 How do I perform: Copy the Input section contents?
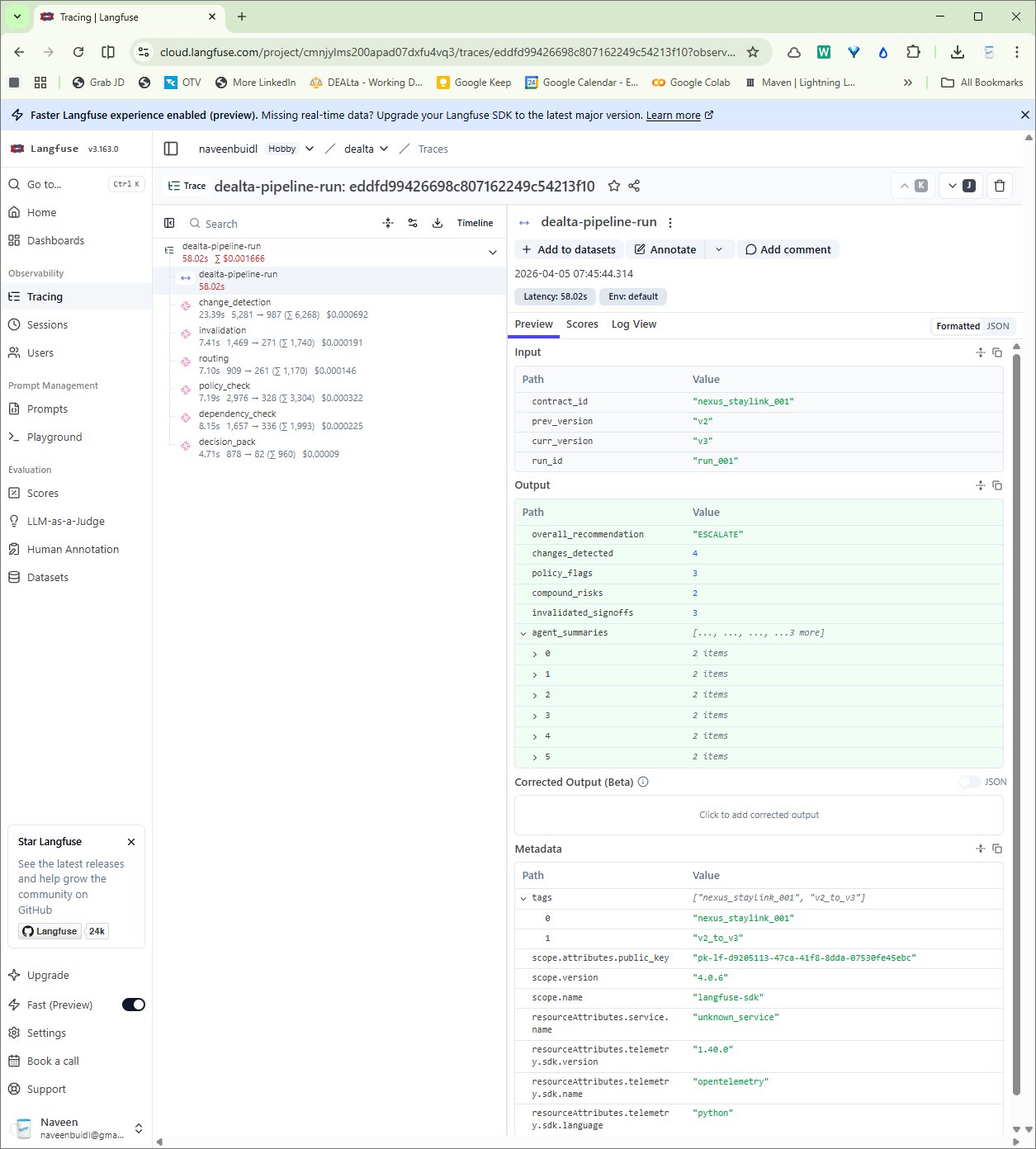pos(997,352)
